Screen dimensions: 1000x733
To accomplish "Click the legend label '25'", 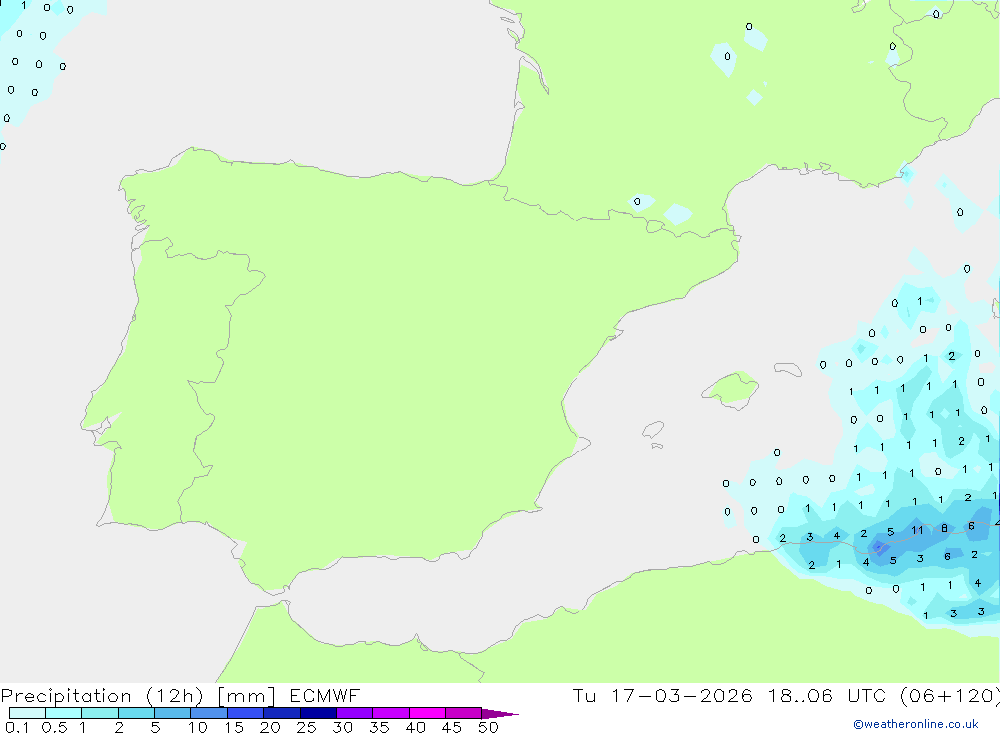I will (x=306, y=727).
